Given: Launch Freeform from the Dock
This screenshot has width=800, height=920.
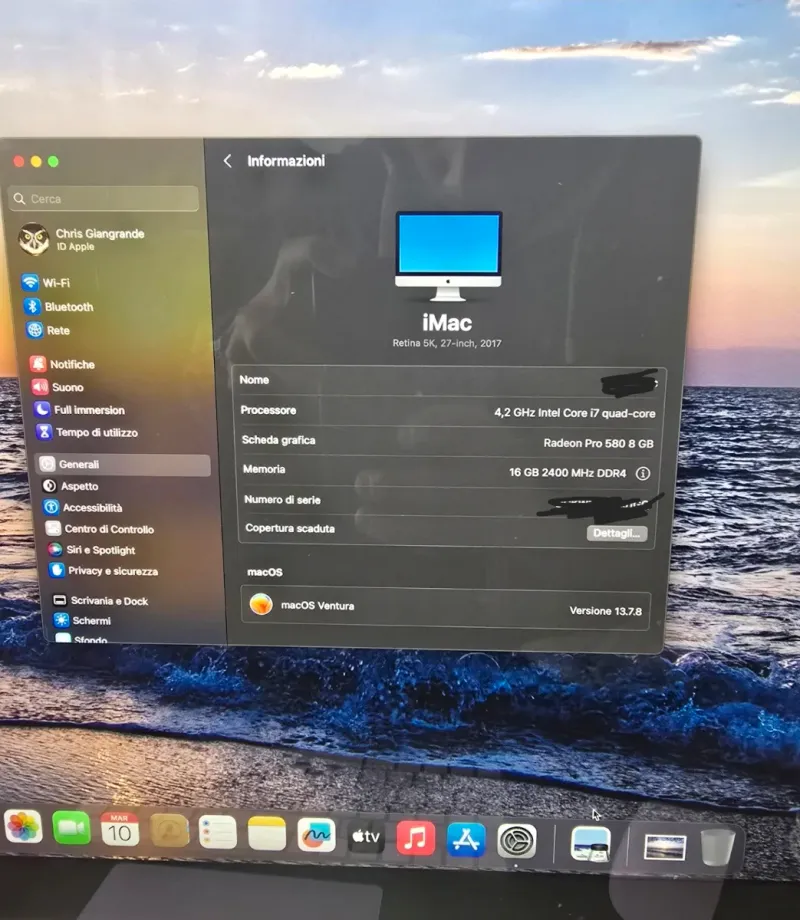Looking at the screenshot, I should coord(316,834).
